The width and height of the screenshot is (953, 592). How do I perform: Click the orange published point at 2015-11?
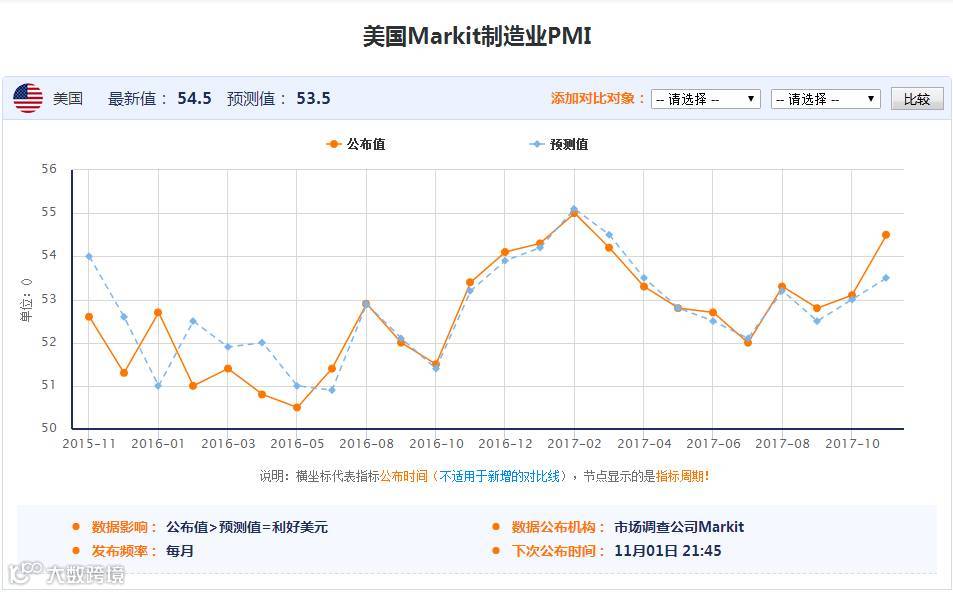89,317
